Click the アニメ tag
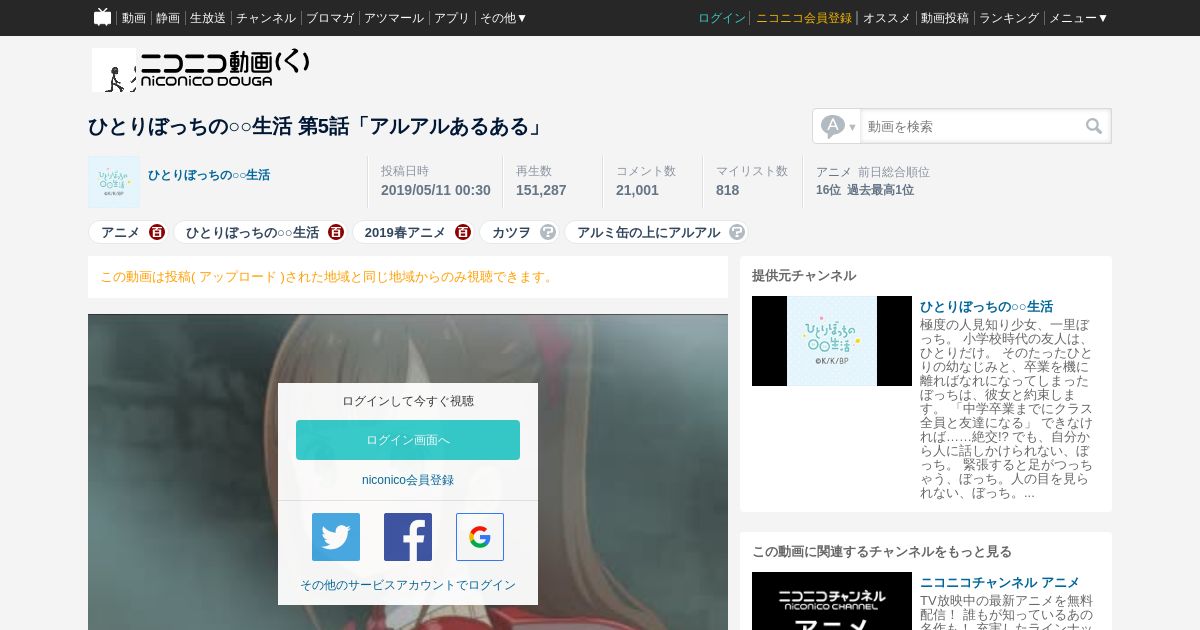The width and height of the screenshot is (1200, 630). 120,232
